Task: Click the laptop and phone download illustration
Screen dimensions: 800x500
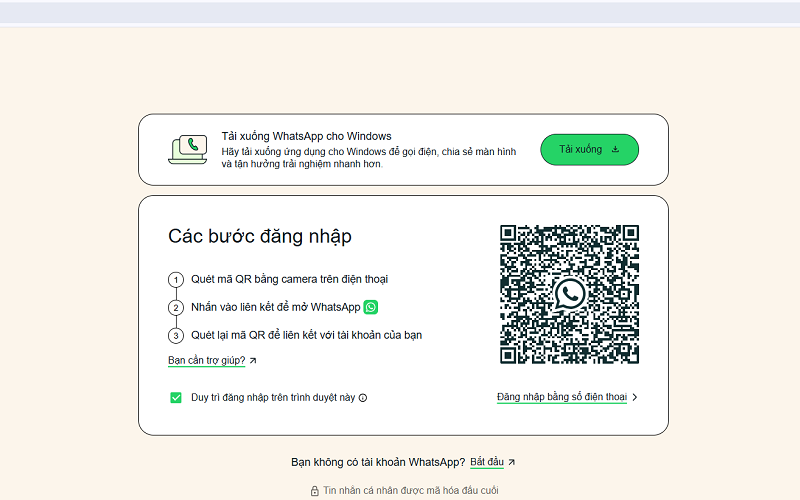Action: coord(188,150)
